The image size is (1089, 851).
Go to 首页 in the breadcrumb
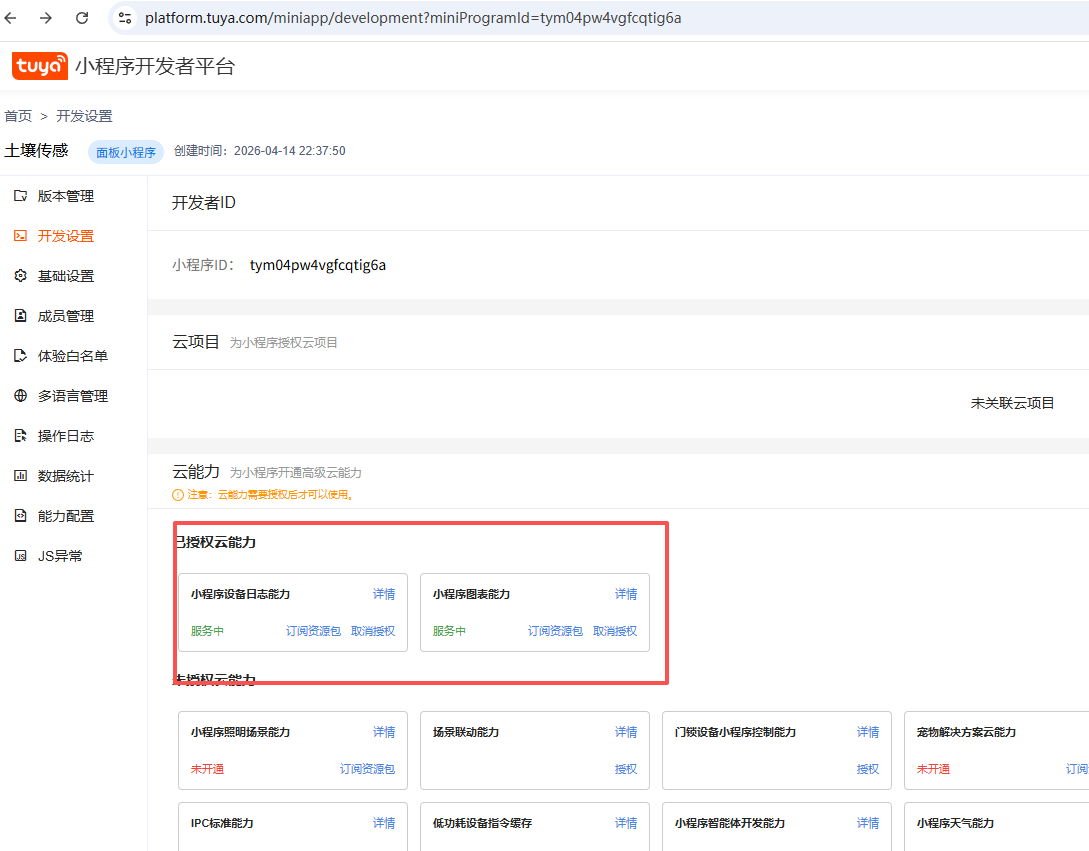coord(18,116)
